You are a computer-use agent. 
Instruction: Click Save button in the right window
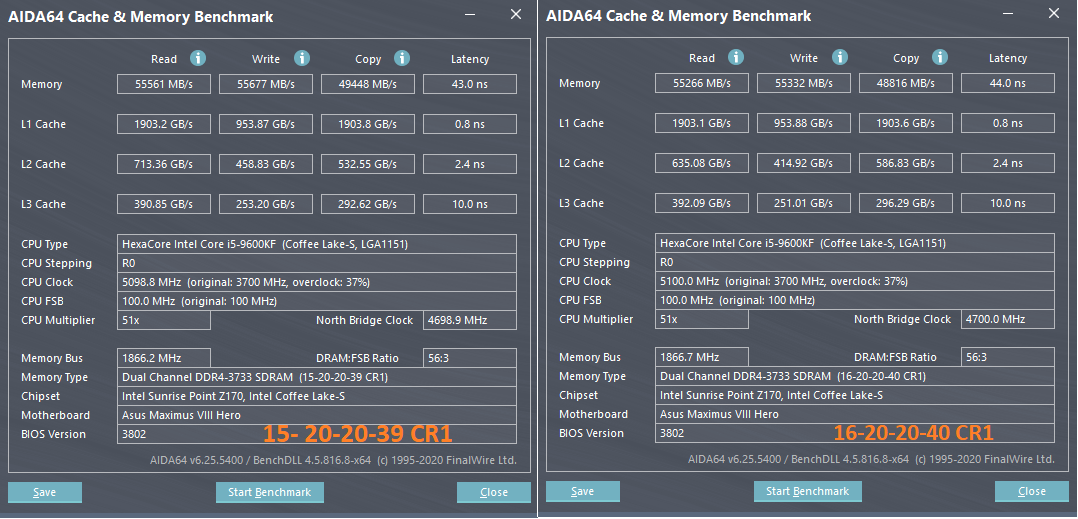583,491
